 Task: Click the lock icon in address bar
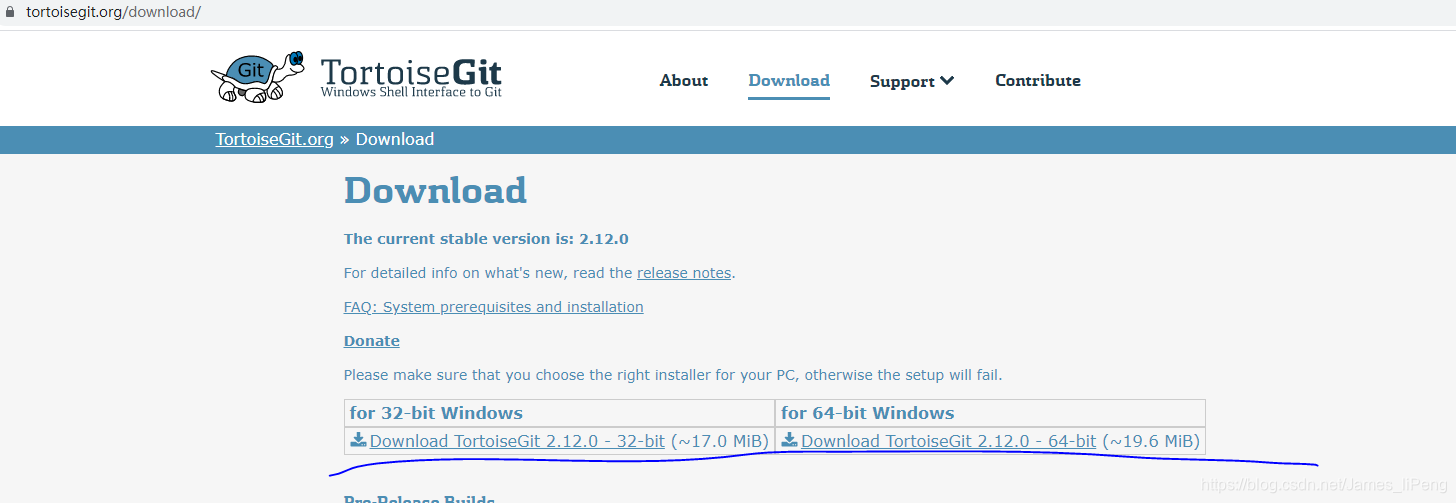tap(12, 12)
